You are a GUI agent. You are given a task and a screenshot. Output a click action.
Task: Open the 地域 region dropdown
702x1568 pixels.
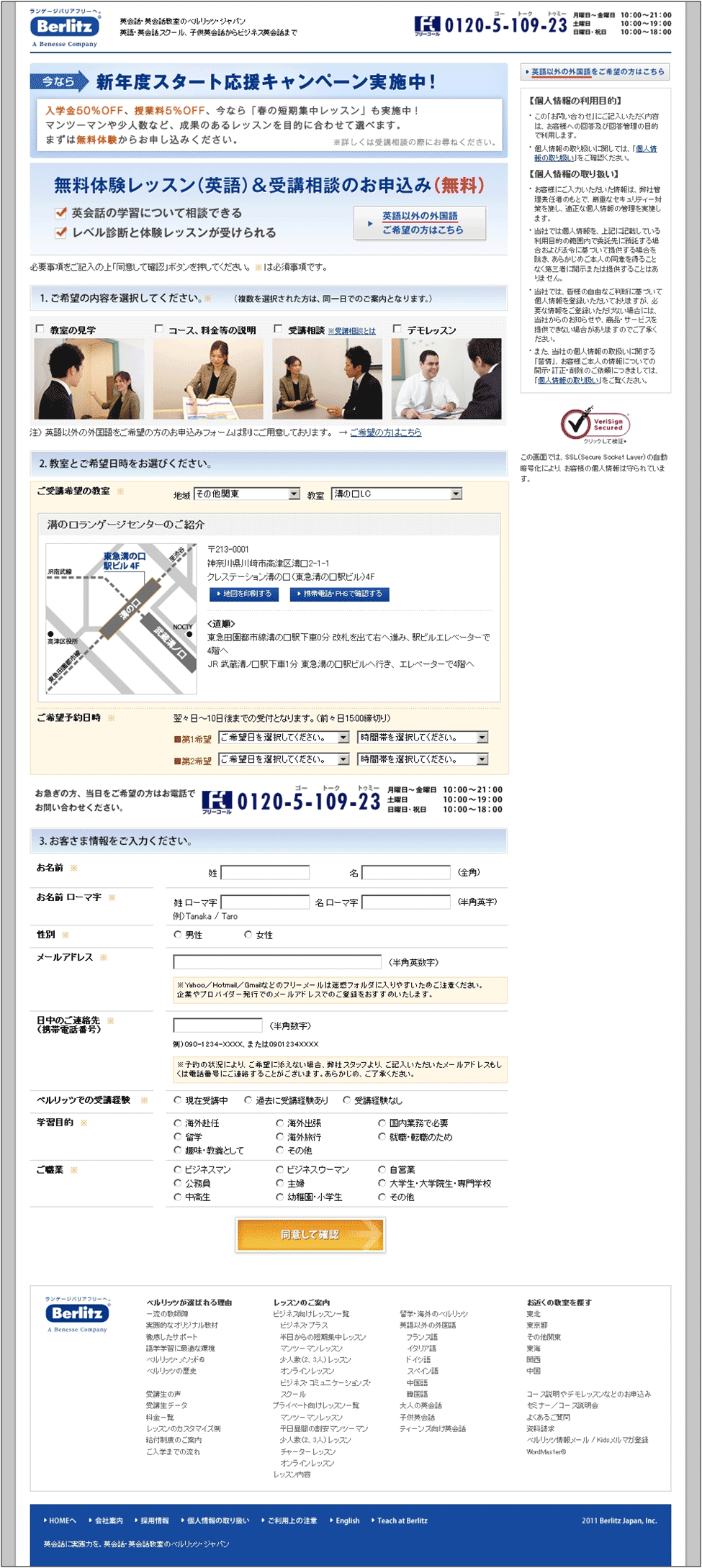246,494
